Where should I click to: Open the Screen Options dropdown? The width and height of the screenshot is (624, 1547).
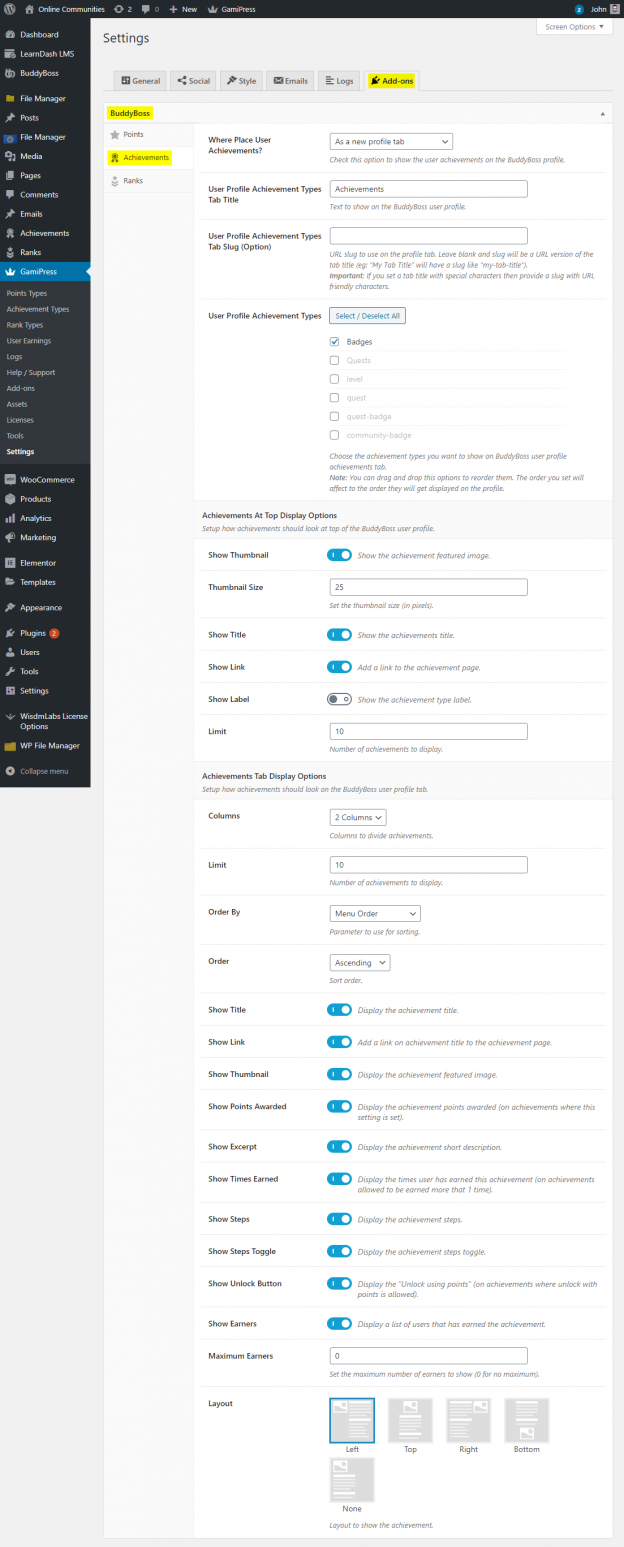(574, 27)
